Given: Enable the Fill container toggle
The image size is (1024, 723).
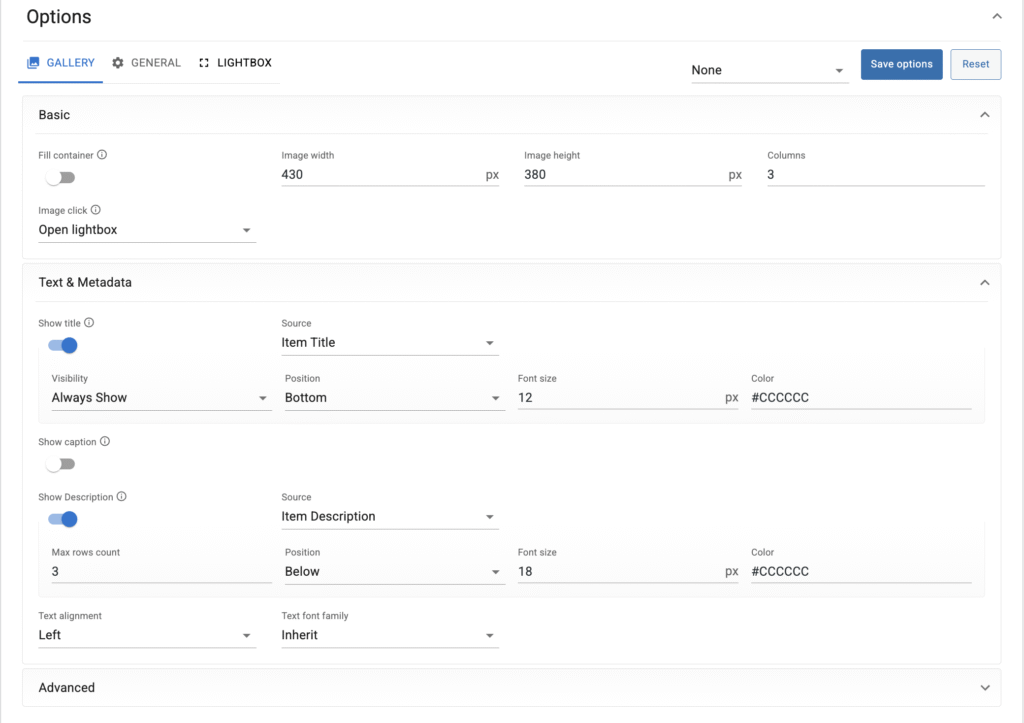Looking at the screenshot, I should 61,178.
